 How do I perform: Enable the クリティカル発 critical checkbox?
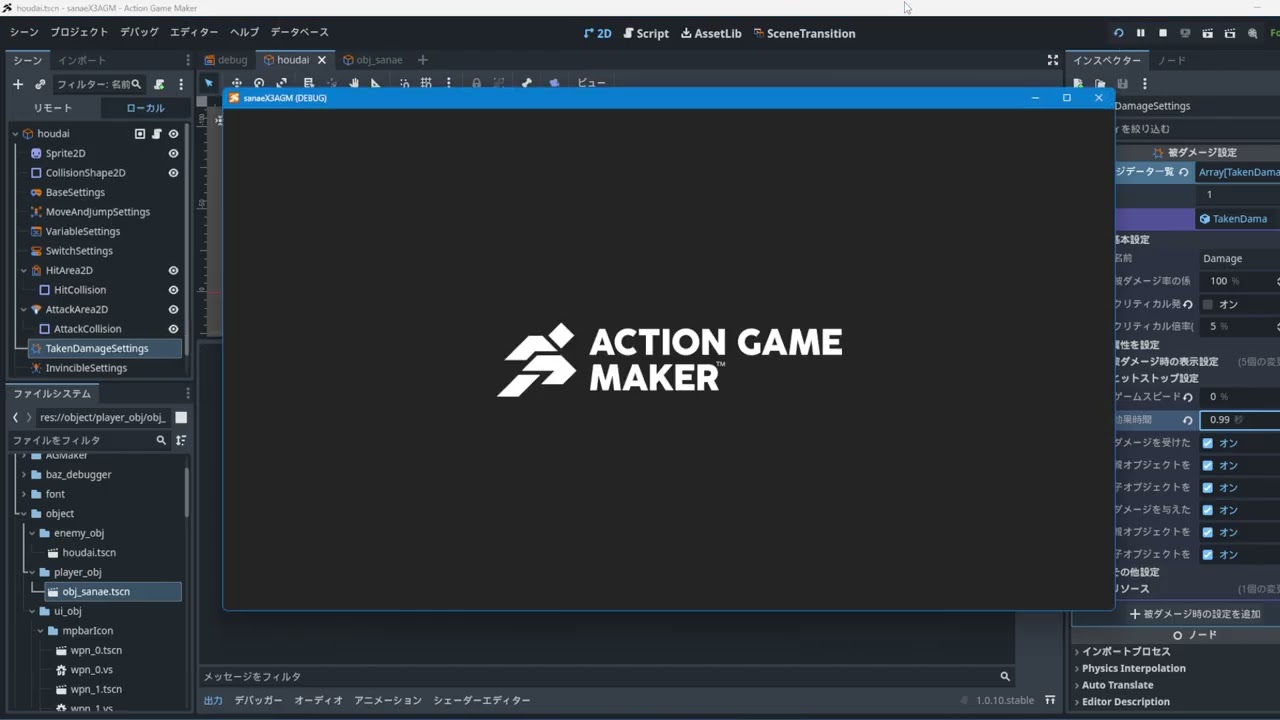[x=1208, y=304]
